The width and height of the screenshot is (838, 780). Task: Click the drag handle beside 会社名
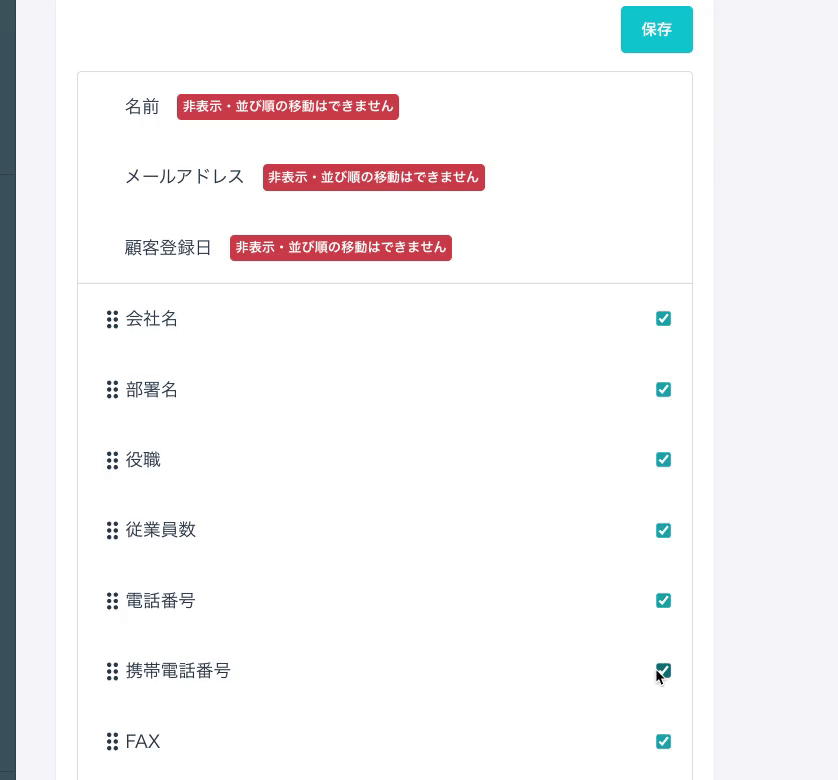pyautogui.click(x=112, y=319)
